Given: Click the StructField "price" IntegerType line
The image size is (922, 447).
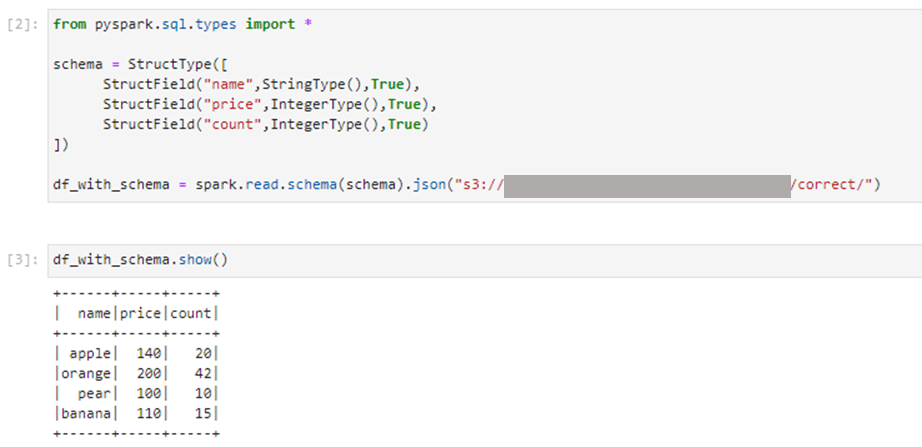Looking at the screenshot, I should pos(270,105).
